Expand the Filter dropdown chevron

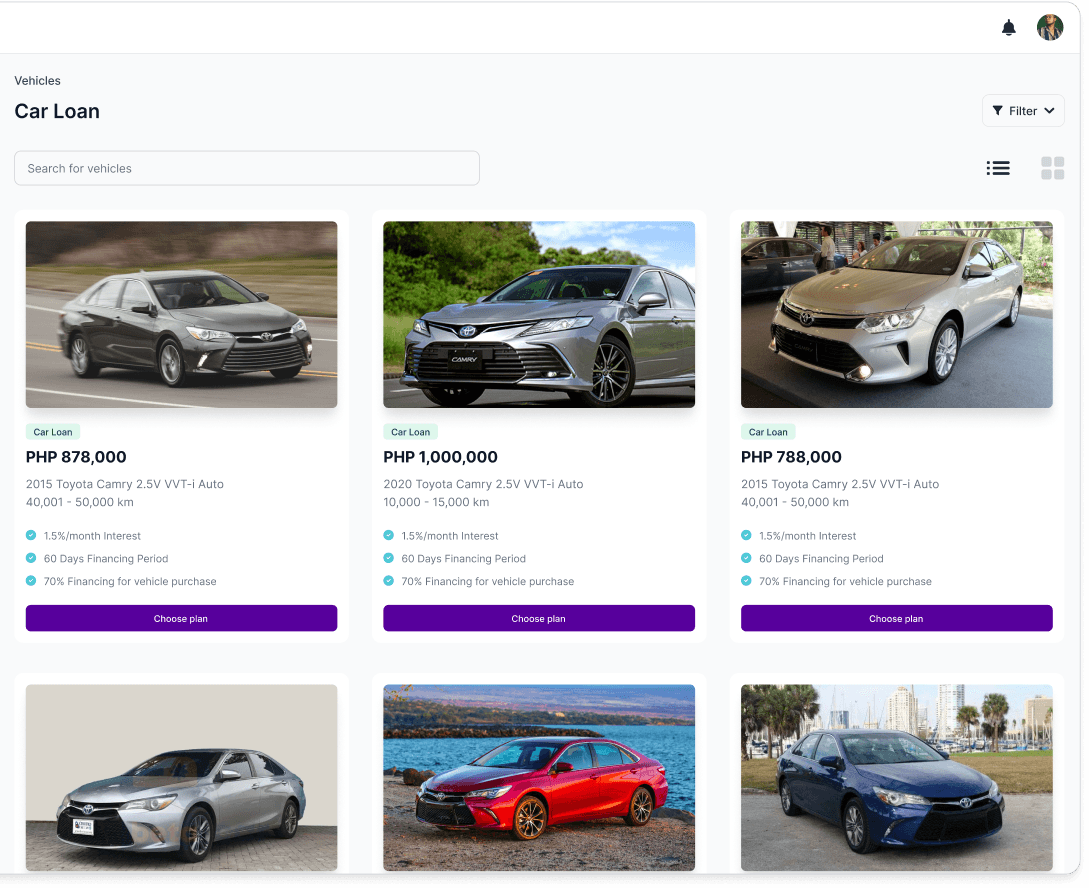(1049, 111)
